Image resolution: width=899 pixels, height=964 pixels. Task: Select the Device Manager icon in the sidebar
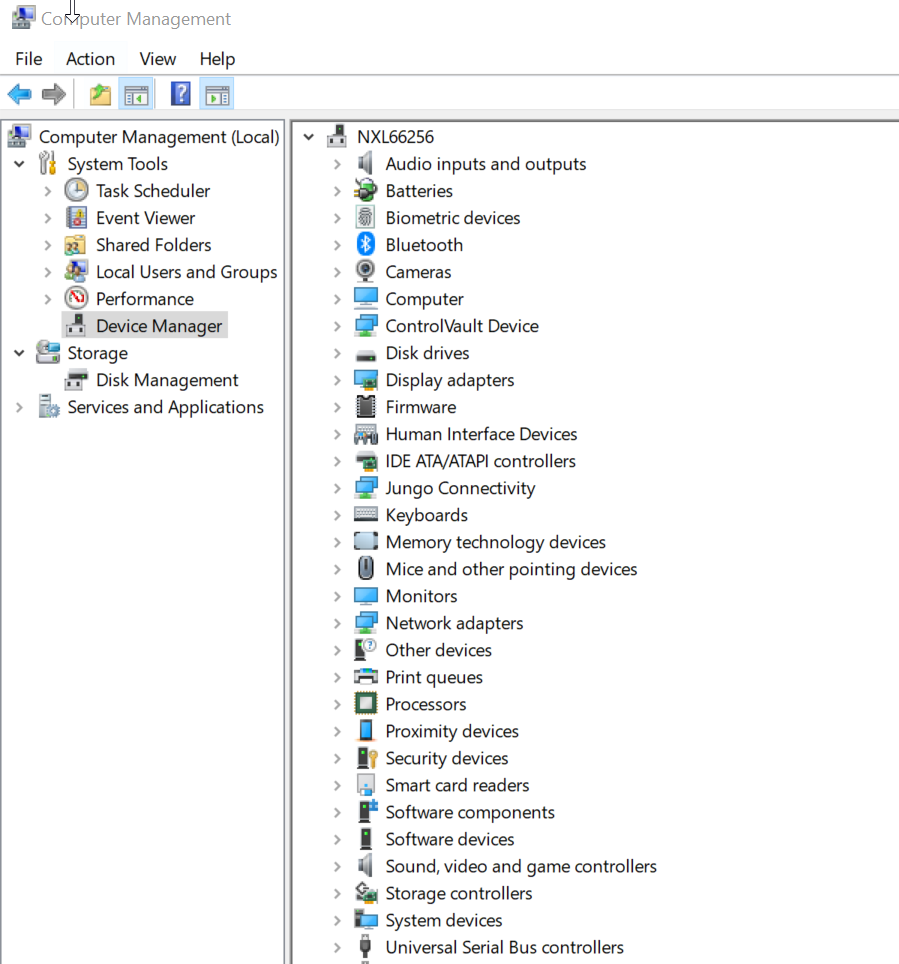click(75, 325)
